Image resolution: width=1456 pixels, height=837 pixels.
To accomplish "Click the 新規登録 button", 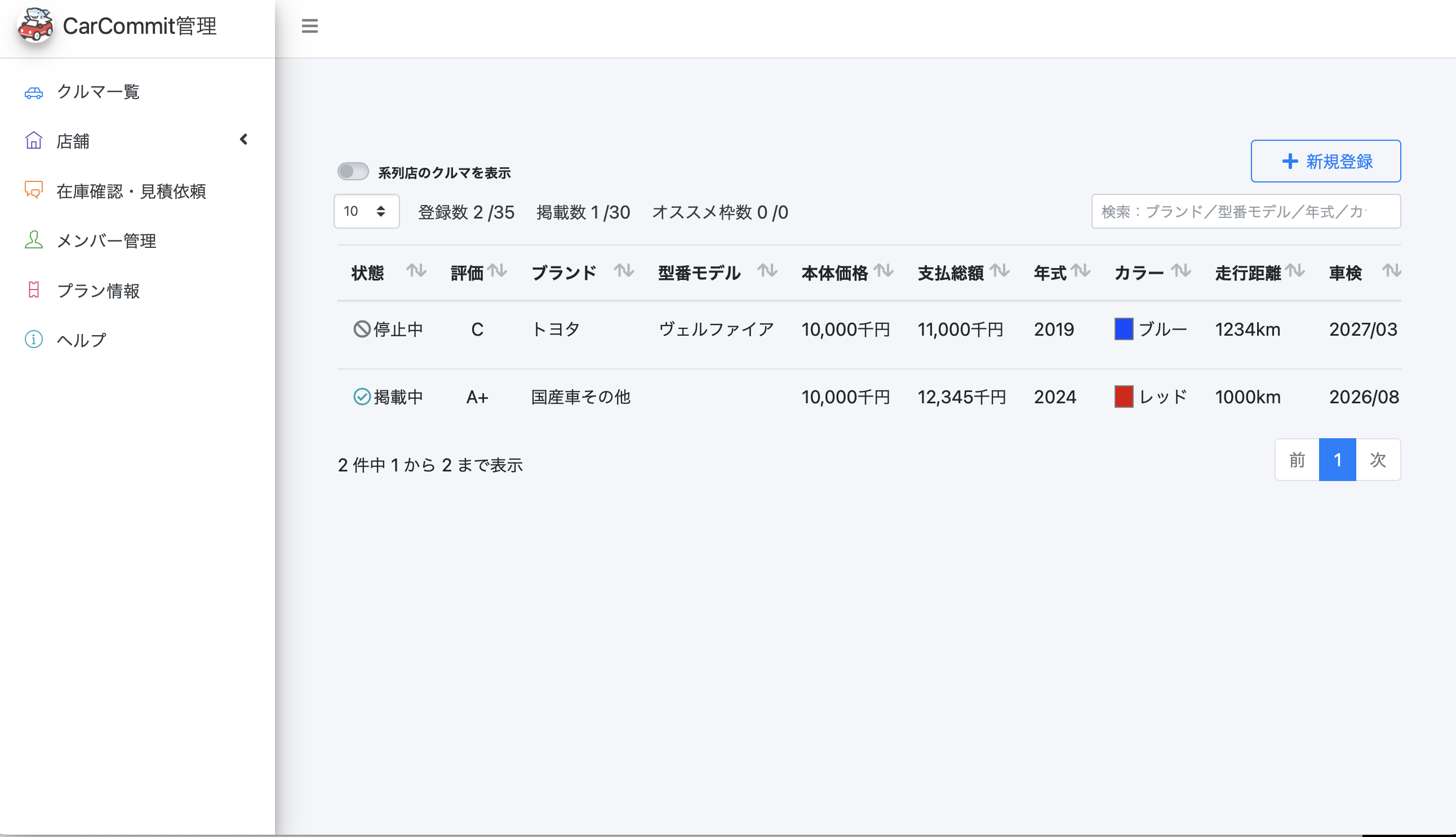I will [1325, 162].
